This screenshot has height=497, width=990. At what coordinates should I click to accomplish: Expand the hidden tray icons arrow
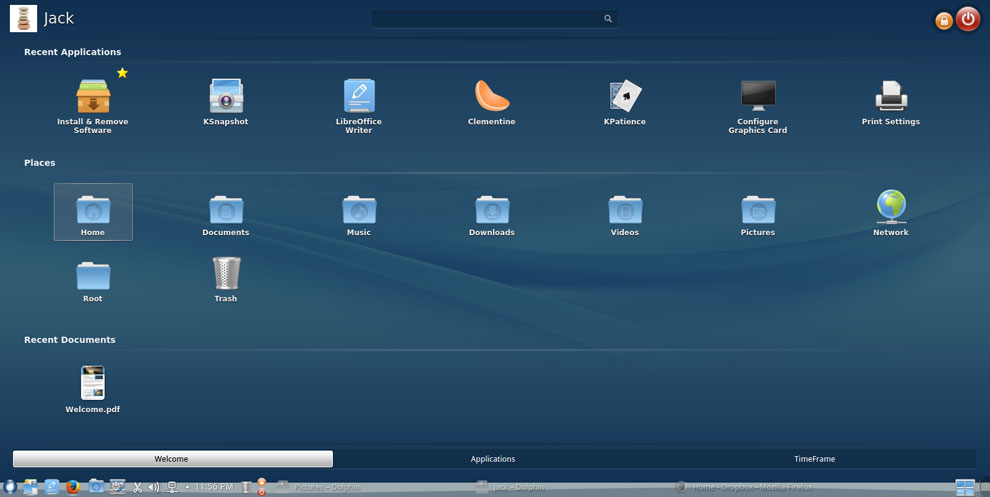pos(187,487)
